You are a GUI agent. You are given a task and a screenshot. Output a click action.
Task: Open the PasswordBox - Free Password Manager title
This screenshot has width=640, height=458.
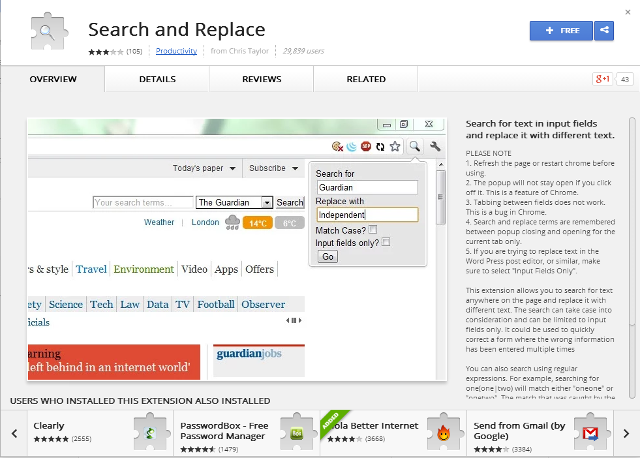(x=224, y=431)
